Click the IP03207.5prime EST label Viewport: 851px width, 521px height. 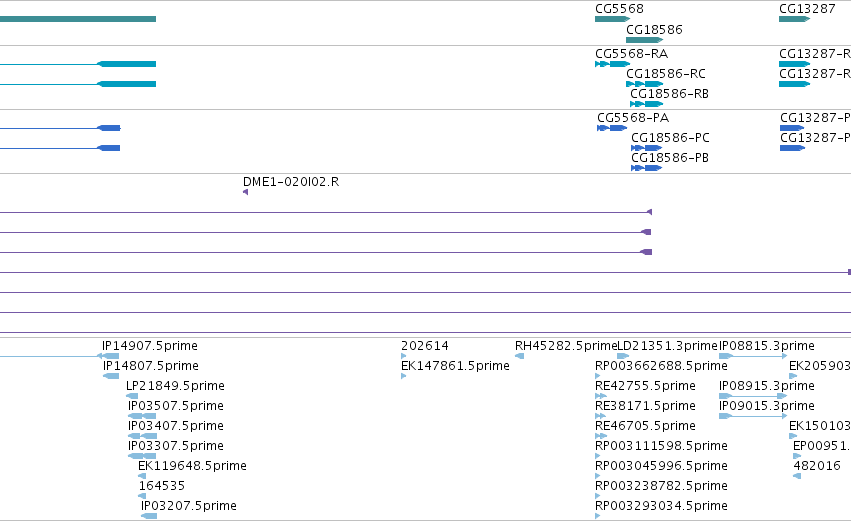pos(189,506)
